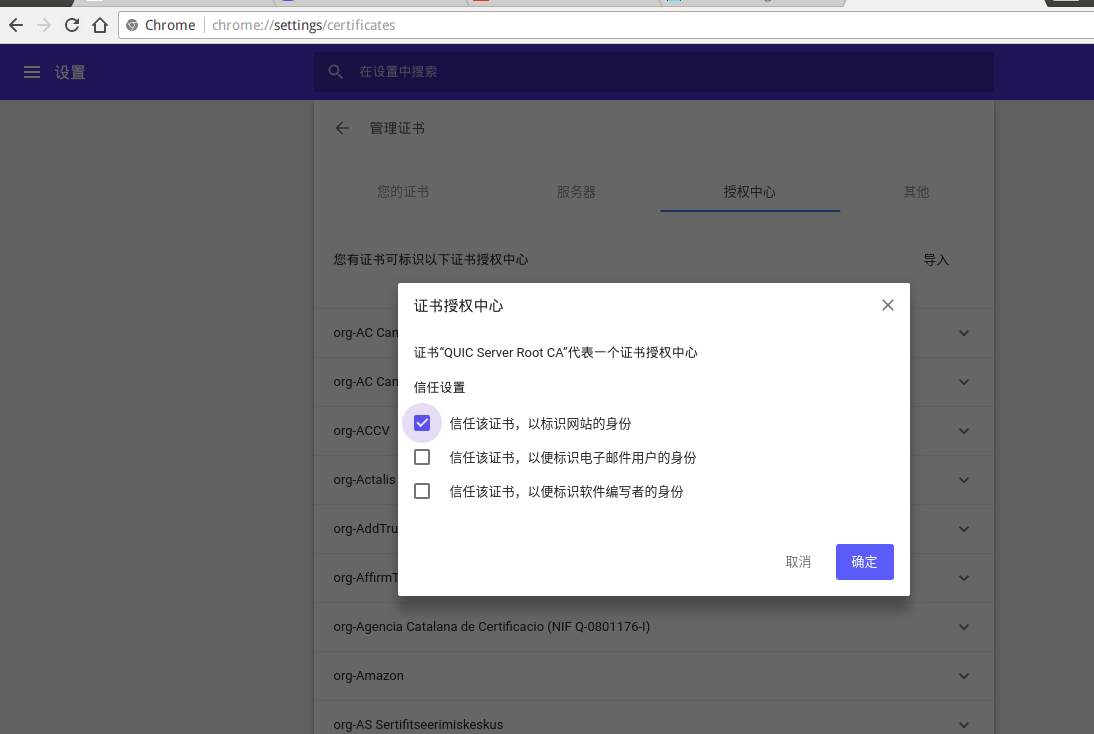Viewport: 1094px width, 734px height.
Task: Select the 授权中心 tab
Action: pos(749,192)
